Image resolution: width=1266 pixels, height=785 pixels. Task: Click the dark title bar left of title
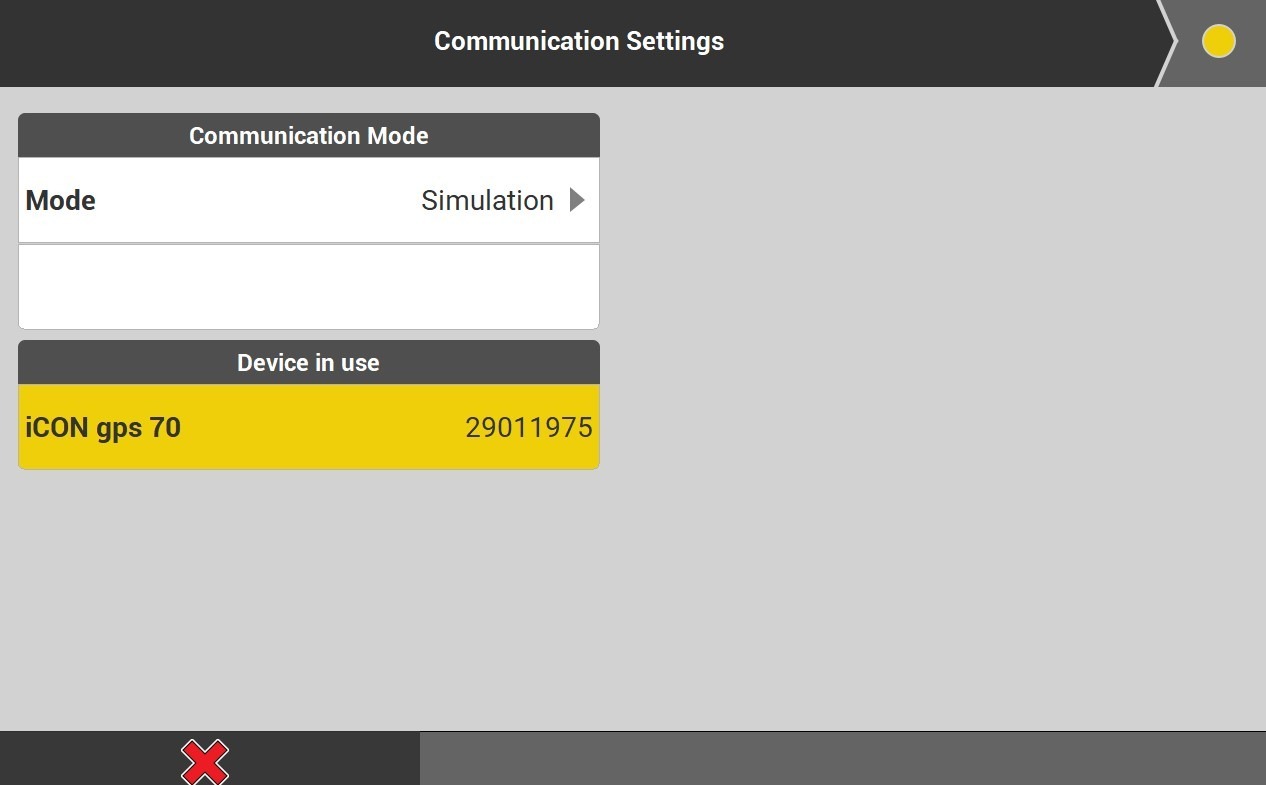click(200, 42)
